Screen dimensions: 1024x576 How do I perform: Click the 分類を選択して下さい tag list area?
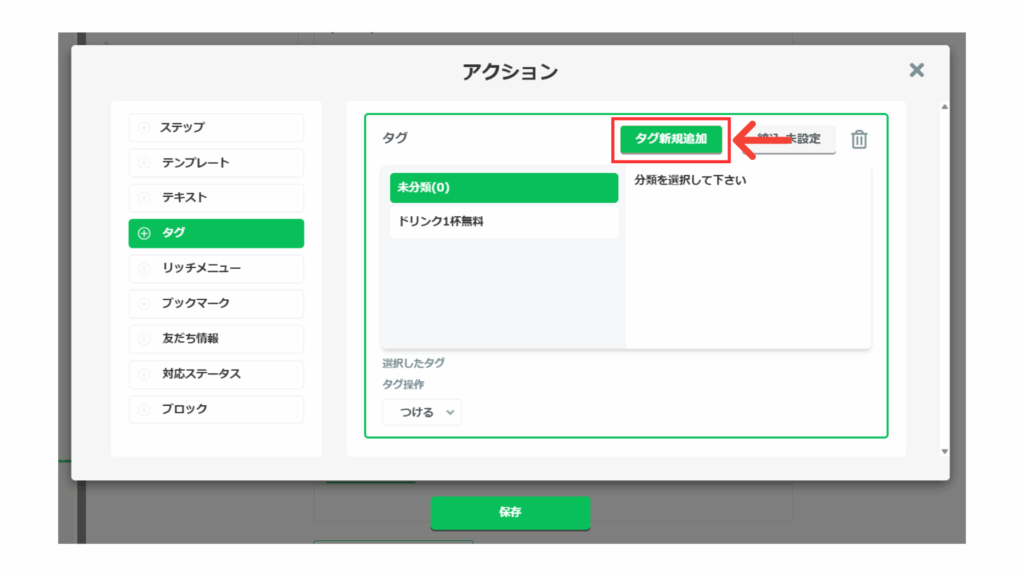[748, 260]
